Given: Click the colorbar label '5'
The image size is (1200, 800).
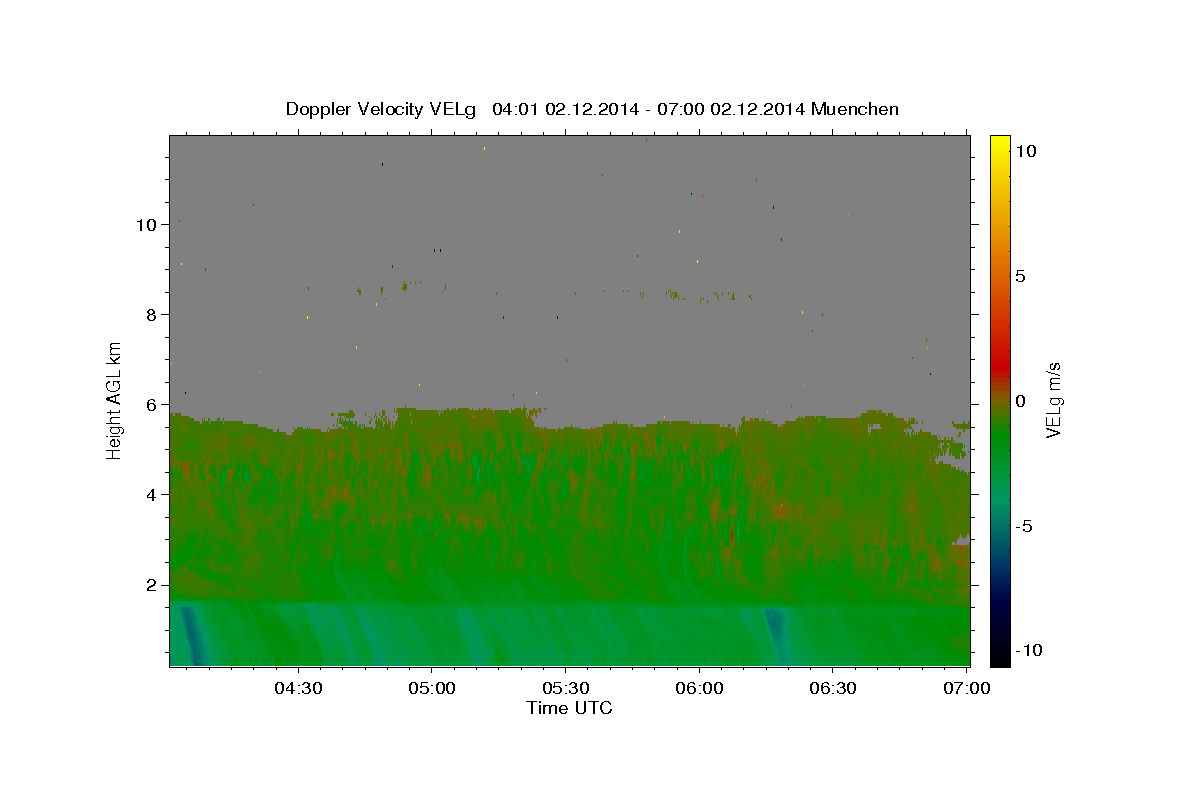Looking at the screenshot, I should point(1020,276).
